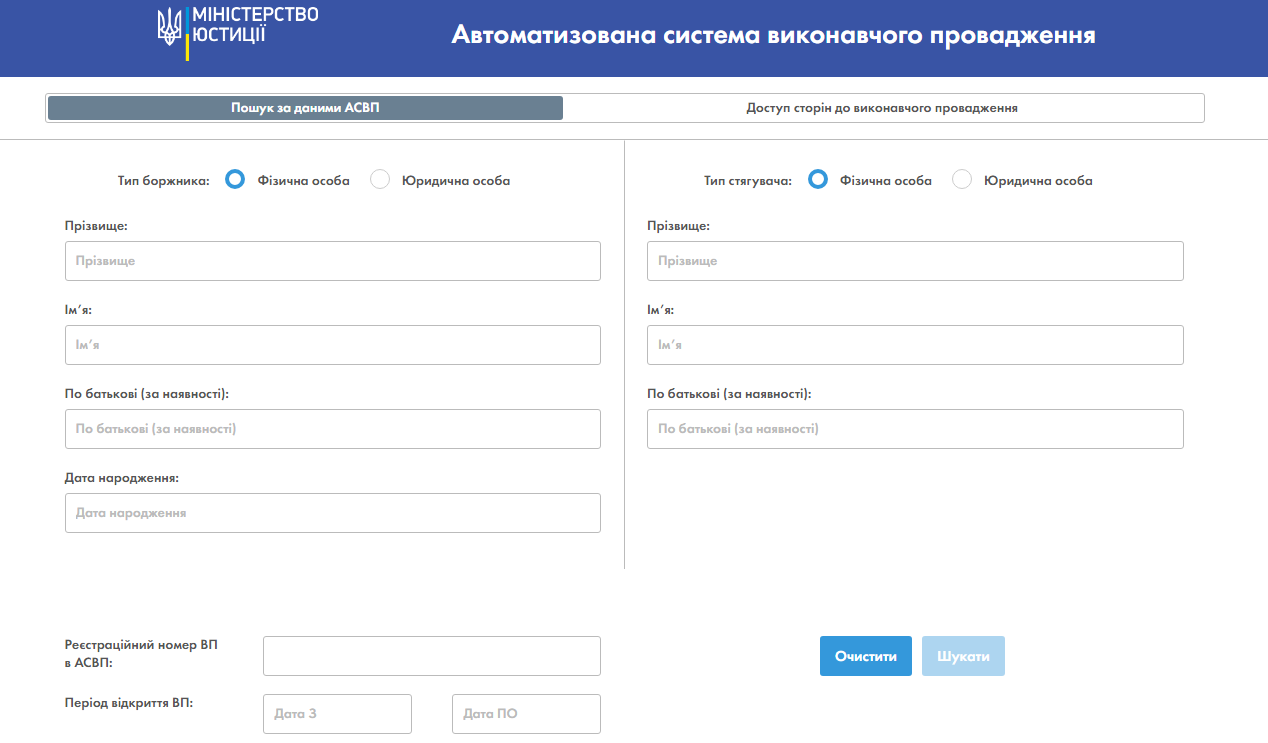Click the collector's Ім'я input field
Screen dimensions: 1268x743
pos(915,345)
